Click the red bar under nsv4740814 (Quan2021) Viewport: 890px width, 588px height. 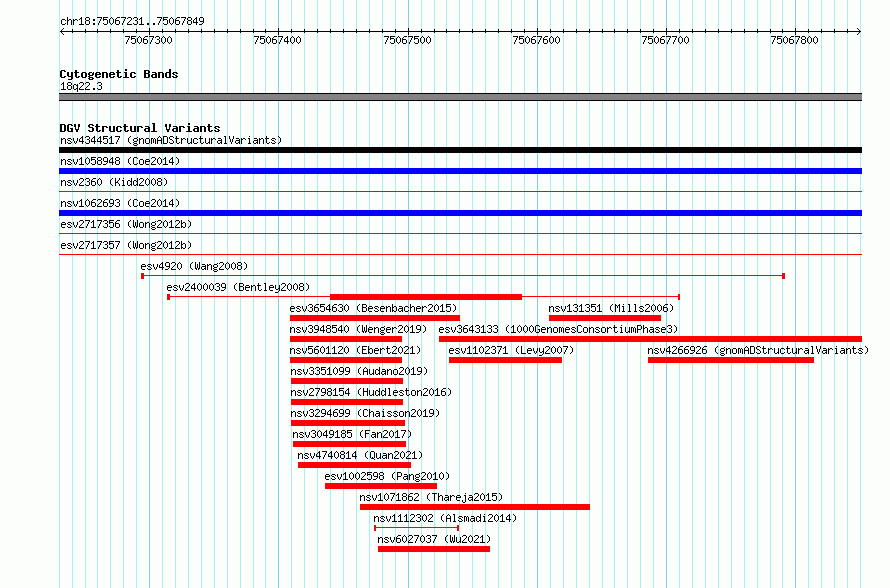tap(354, 465)
